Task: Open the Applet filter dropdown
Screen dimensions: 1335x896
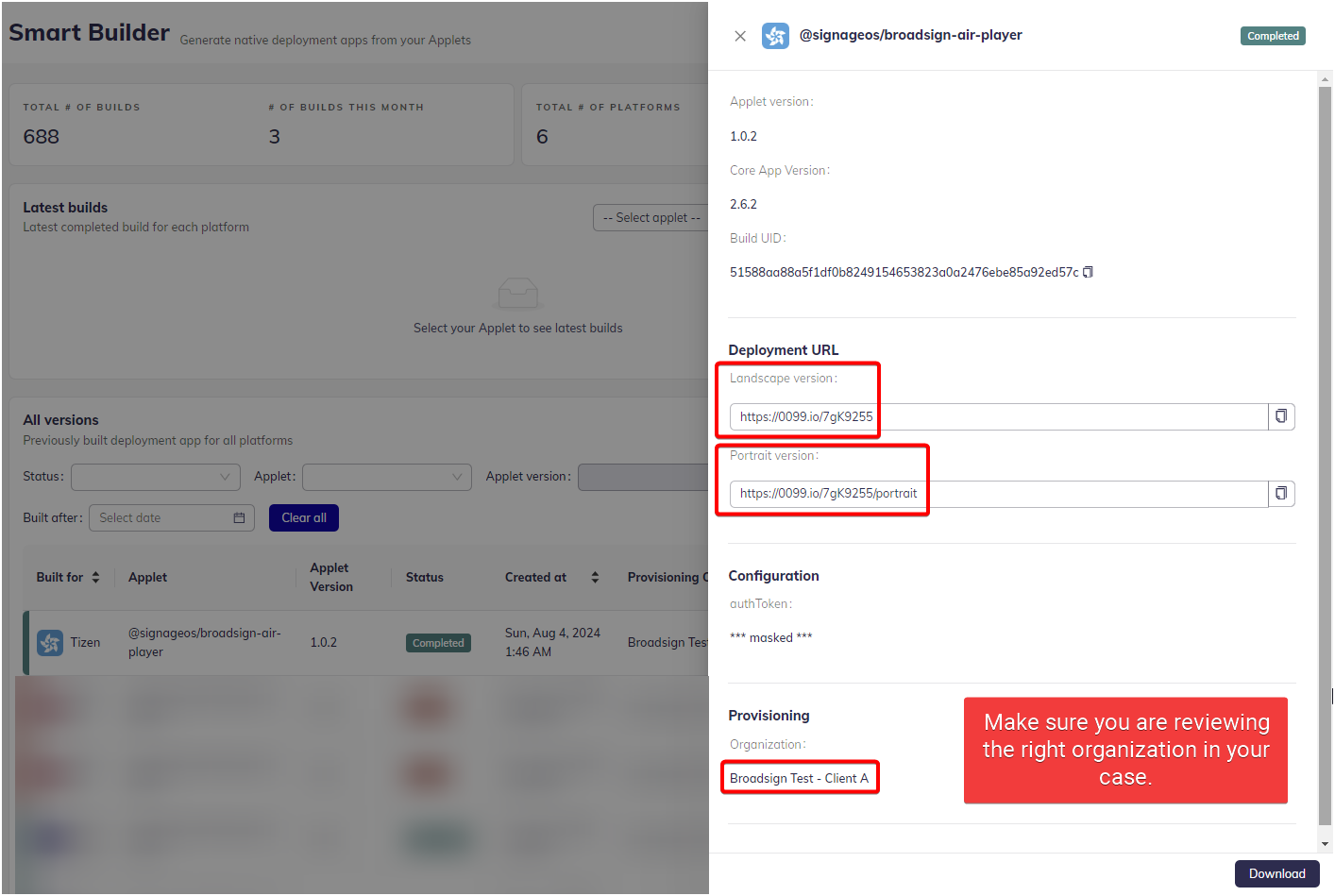Action: click(386, 477)
